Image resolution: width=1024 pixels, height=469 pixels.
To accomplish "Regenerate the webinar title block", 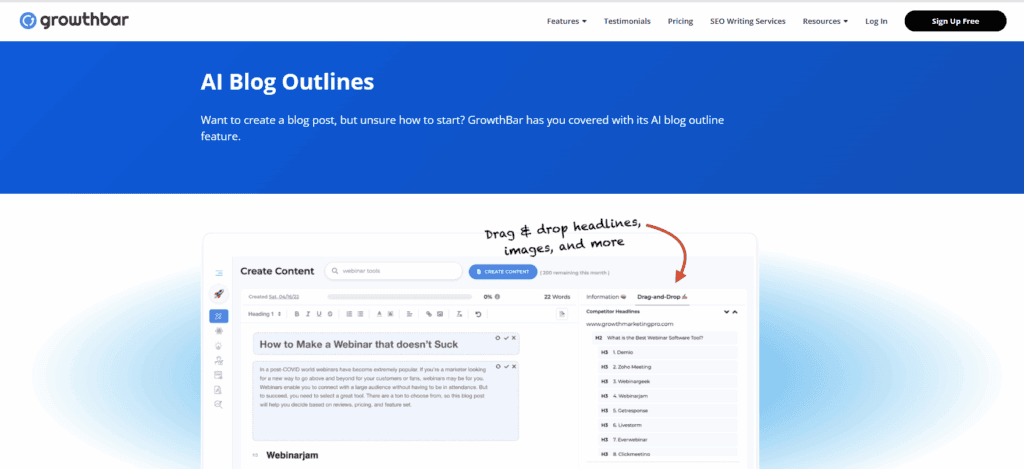I will pyautogui.click(x=498, y=338).
